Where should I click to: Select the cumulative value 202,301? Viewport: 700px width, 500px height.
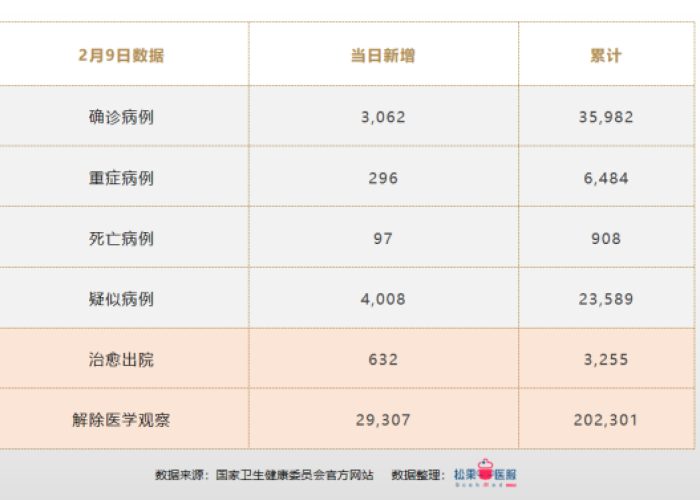606,420
